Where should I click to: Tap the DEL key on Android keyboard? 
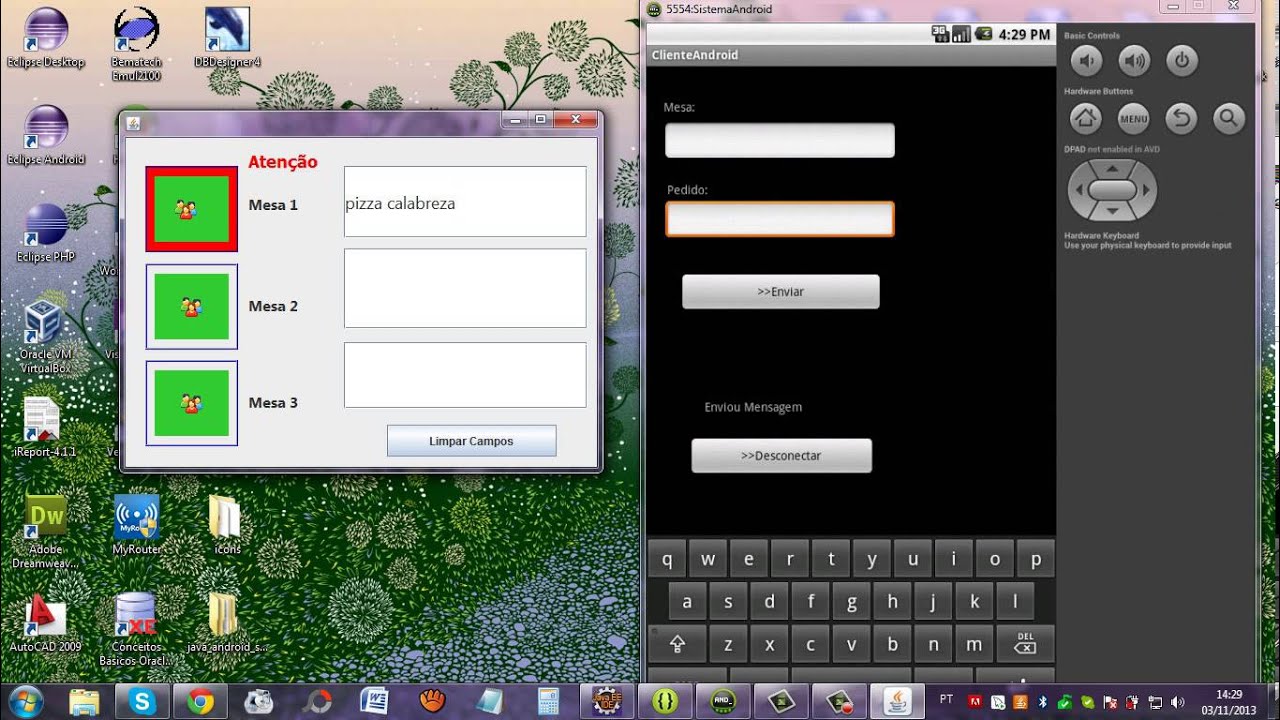coord(1025,645)
